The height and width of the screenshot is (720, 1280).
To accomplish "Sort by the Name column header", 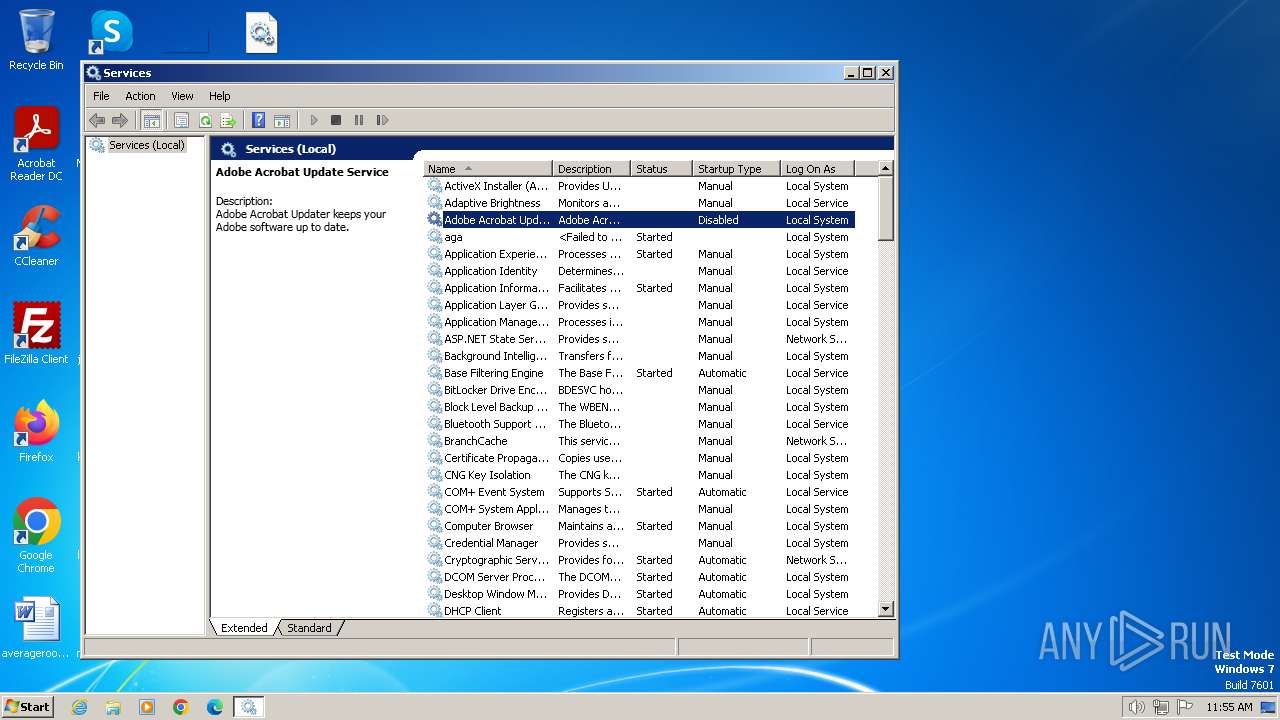I will coord(488,169).
